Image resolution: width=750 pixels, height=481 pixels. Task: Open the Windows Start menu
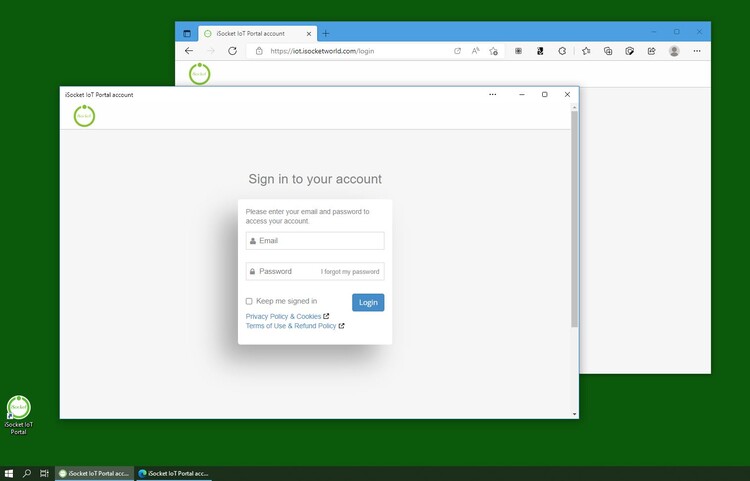(x=9, y=473)
